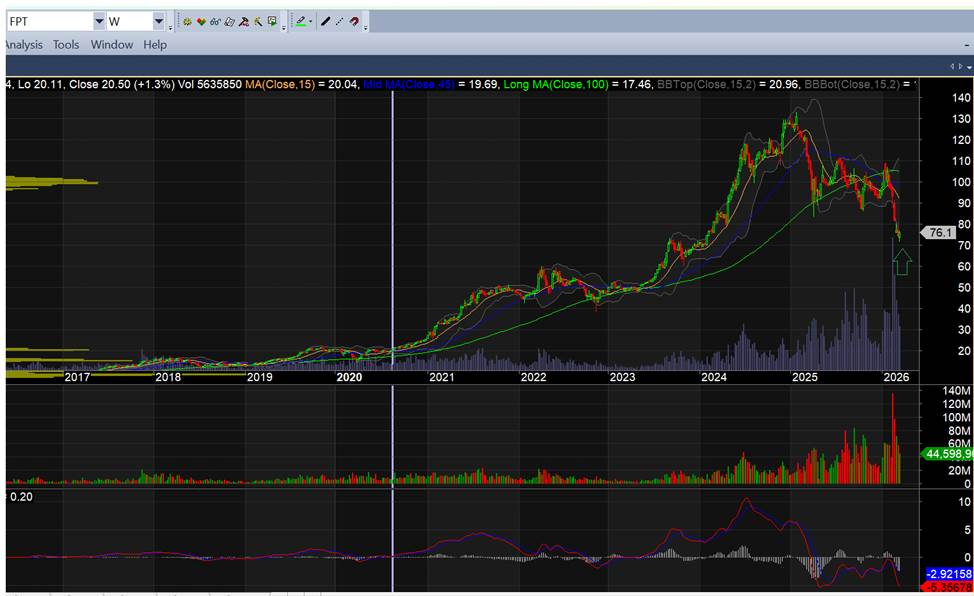Click the 140 price axis label

point(961,98)
